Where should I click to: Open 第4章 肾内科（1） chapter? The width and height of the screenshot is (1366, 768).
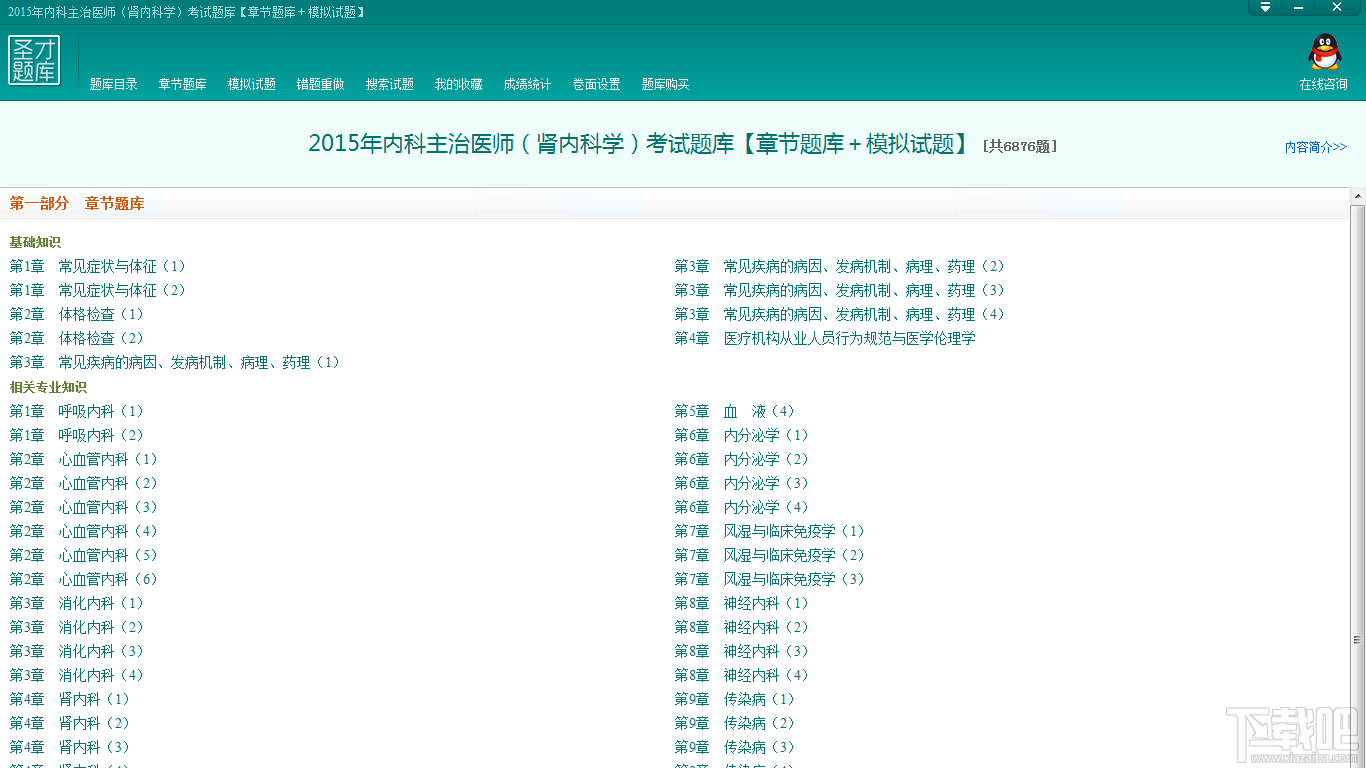[70, 699]
